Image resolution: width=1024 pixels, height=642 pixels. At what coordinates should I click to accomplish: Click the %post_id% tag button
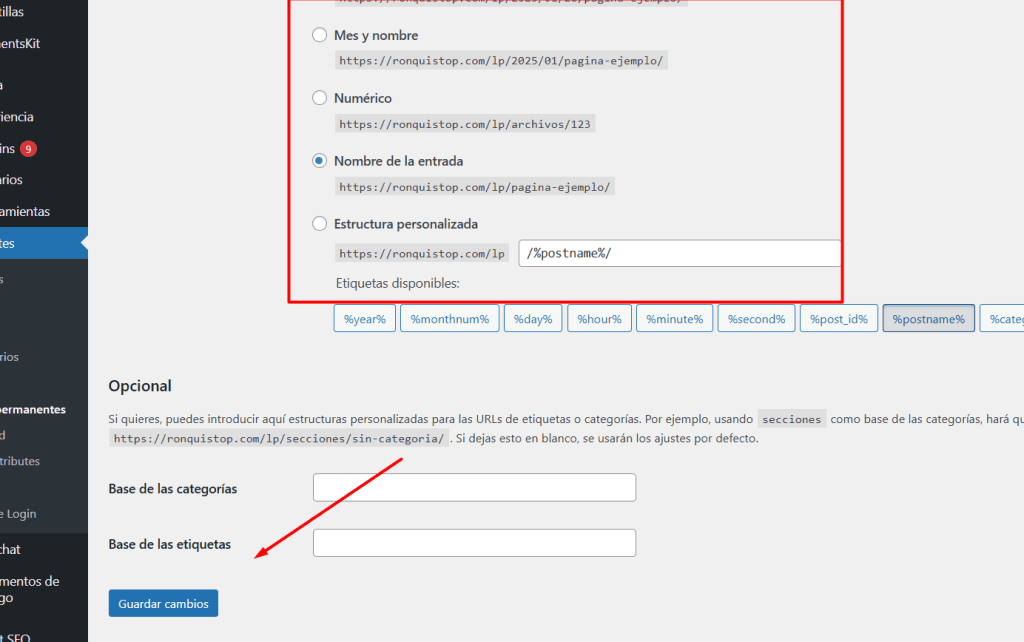point(839,319)
